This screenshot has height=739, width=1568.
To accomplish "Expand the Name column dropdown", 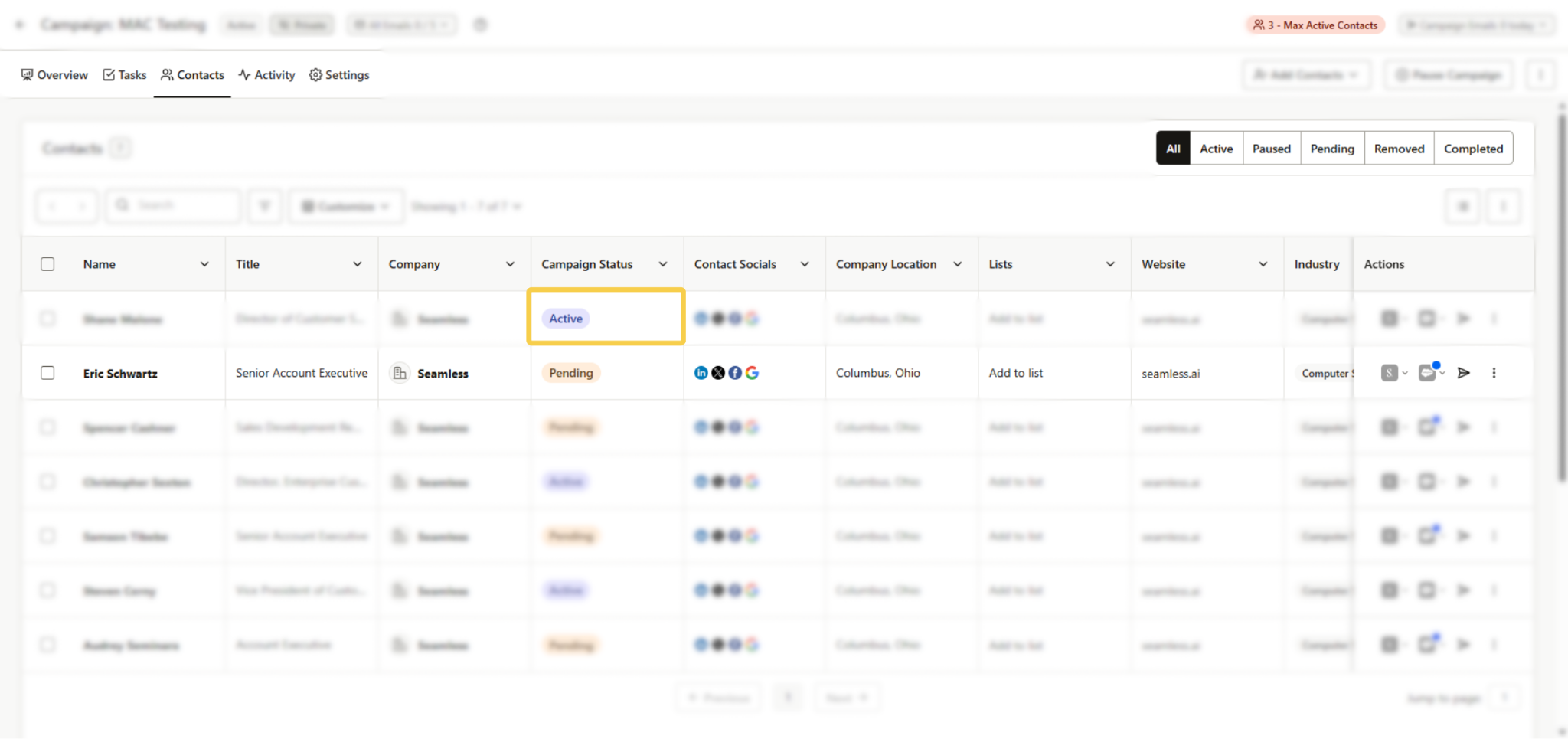I will (x=204, y=264).
